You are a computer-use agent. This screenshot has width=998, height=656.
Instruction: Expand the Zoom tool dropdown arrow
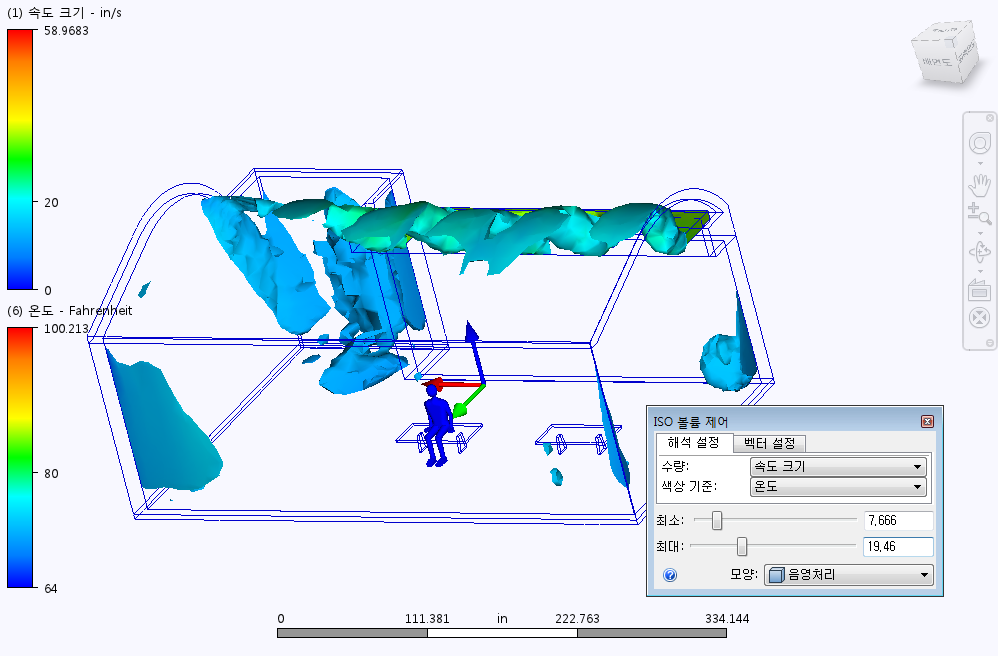pos(980,233)
